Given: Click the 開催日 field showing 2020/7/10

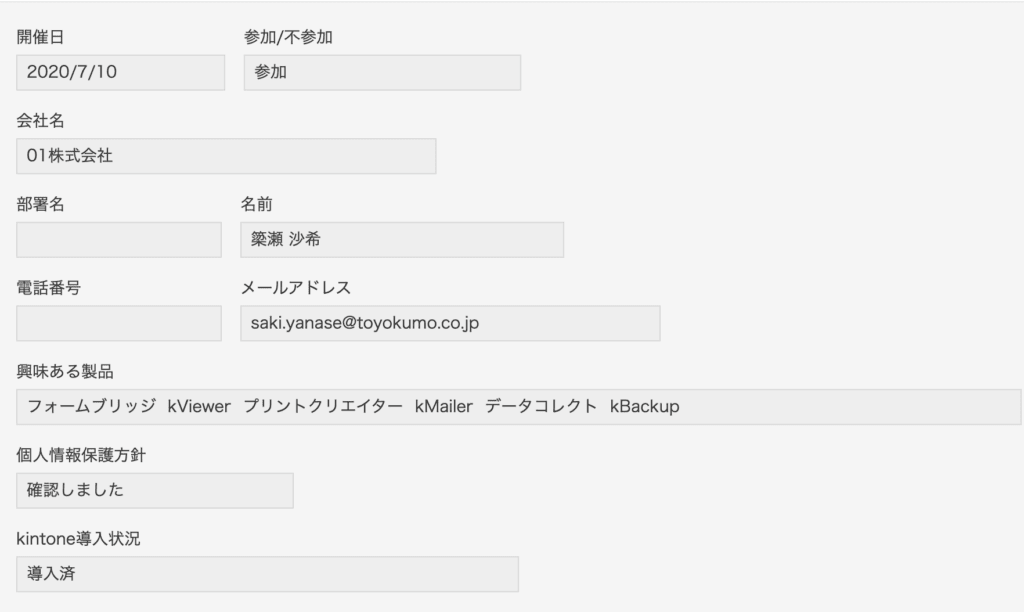Looking at the screenshot, I should pyautogui.click(x=120, y=72).
